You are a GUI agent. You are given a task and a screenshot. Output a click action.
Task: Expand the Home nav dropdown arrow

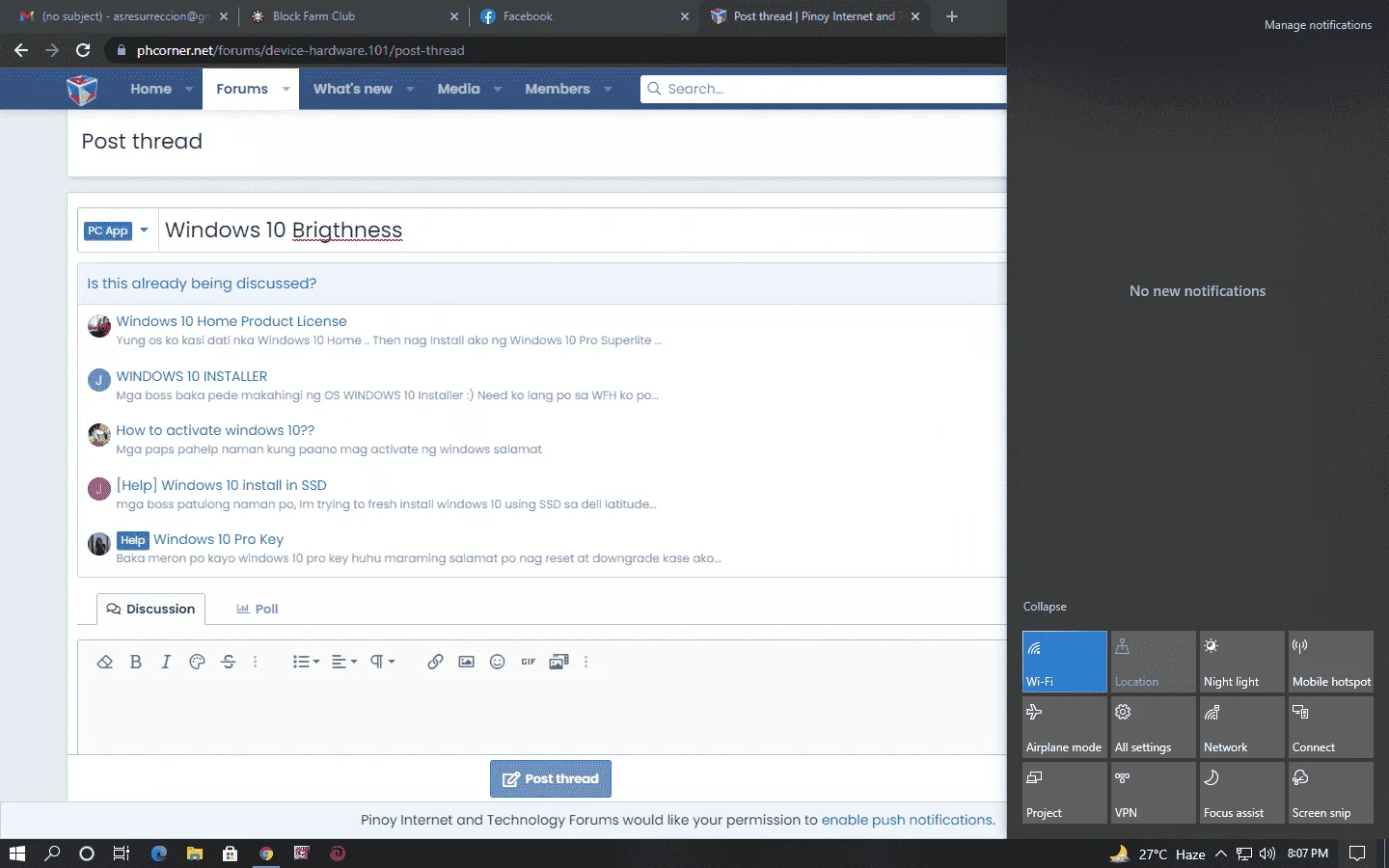pyautogui.click(x=189, y=89)
